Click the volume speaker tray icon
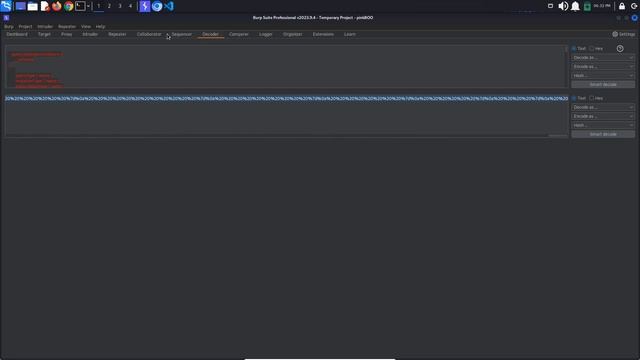The width and height of the screenshot is (640, 360). [x=563, y=6]
